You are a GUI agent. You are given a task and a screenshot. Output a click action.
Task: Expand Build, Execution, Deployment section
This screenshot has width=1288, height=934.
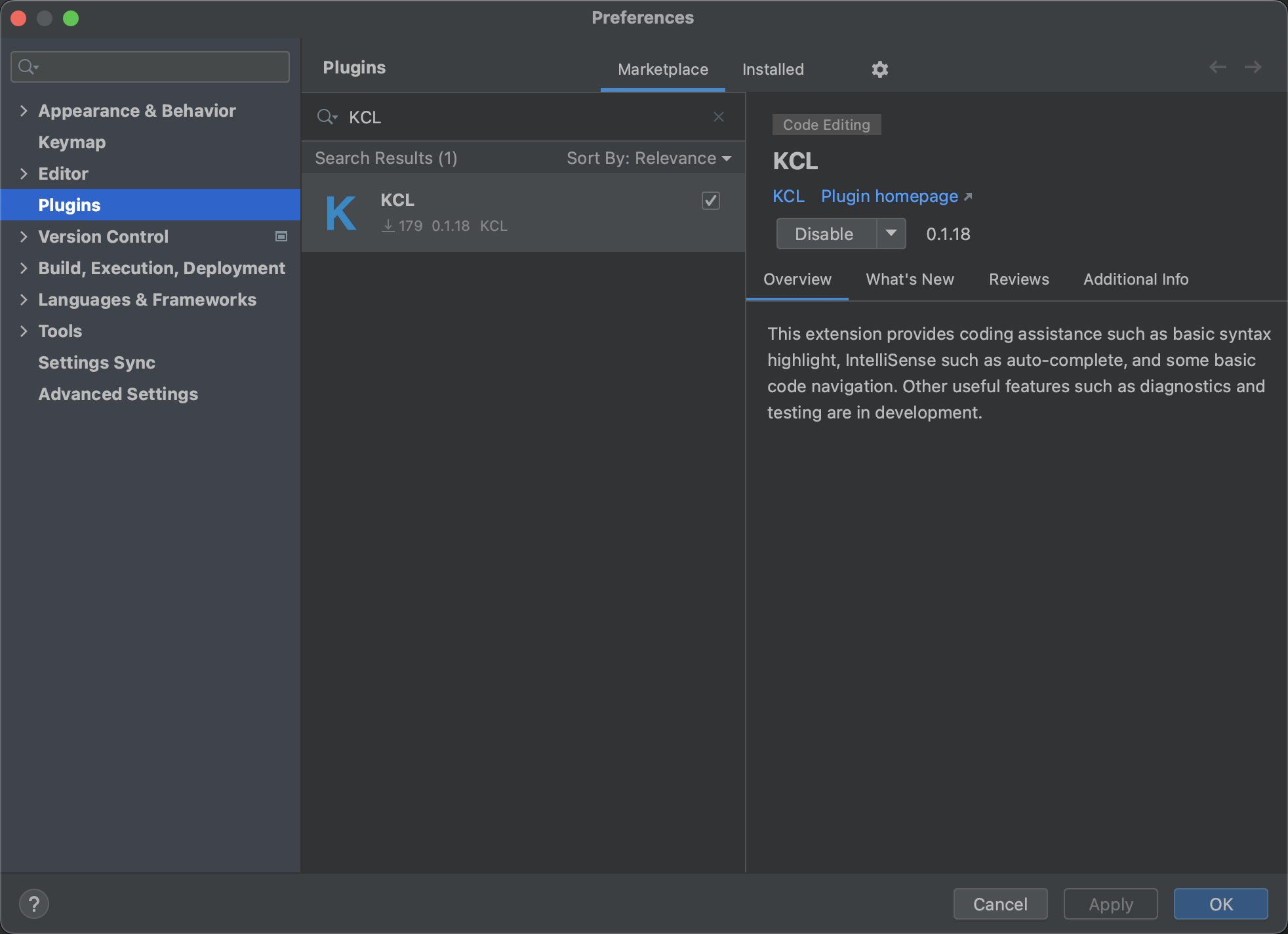pyautogui.click(x=24, y=268)
